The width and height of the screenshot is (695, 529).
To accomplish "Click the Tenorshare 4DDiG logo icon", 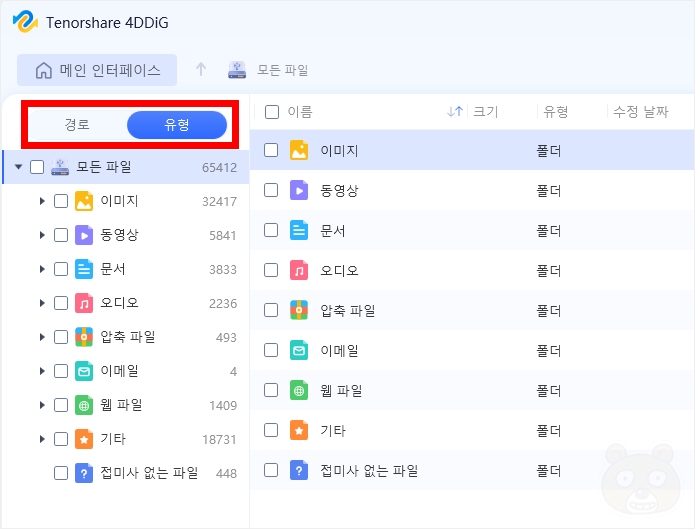I will (25, 21).
